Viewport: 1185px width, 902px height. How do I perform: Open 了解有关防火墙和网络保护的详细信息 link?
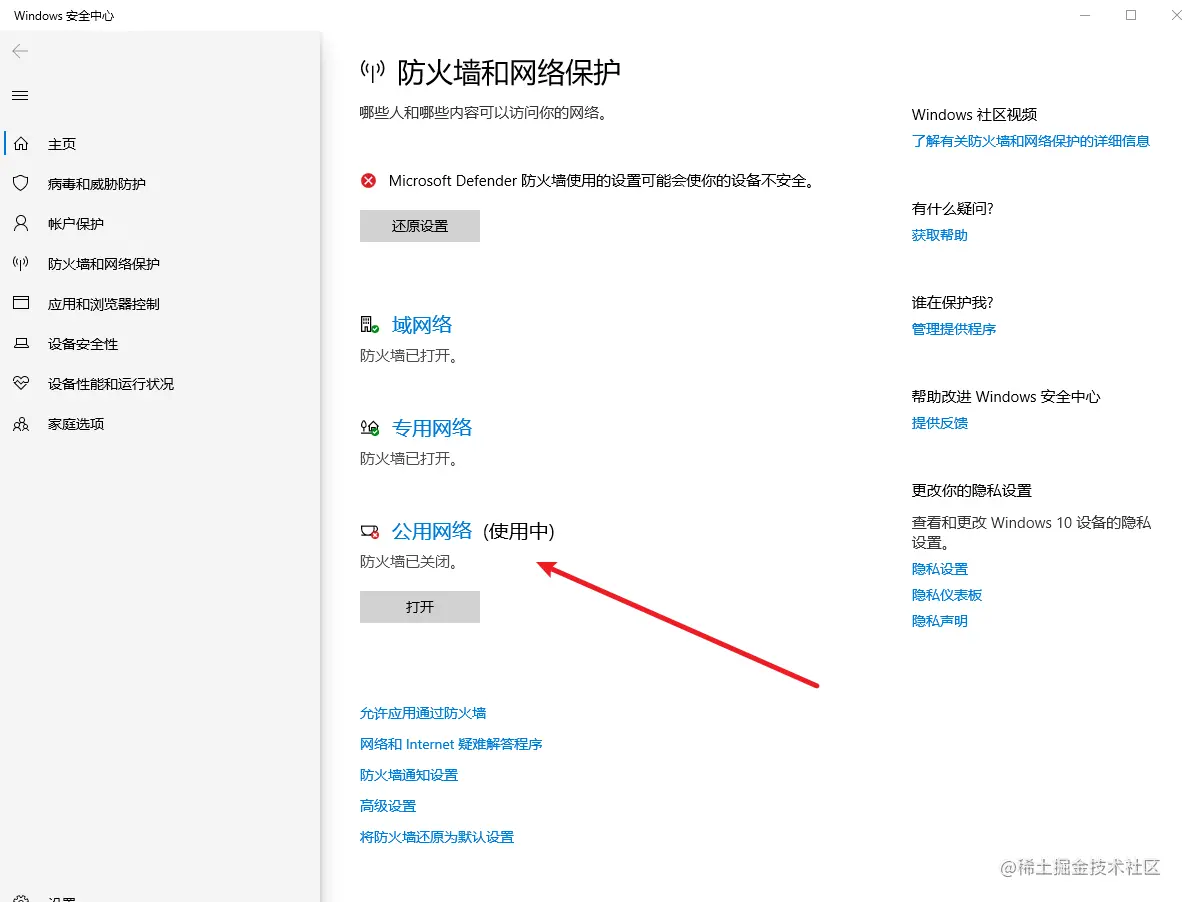(1031, 141)
